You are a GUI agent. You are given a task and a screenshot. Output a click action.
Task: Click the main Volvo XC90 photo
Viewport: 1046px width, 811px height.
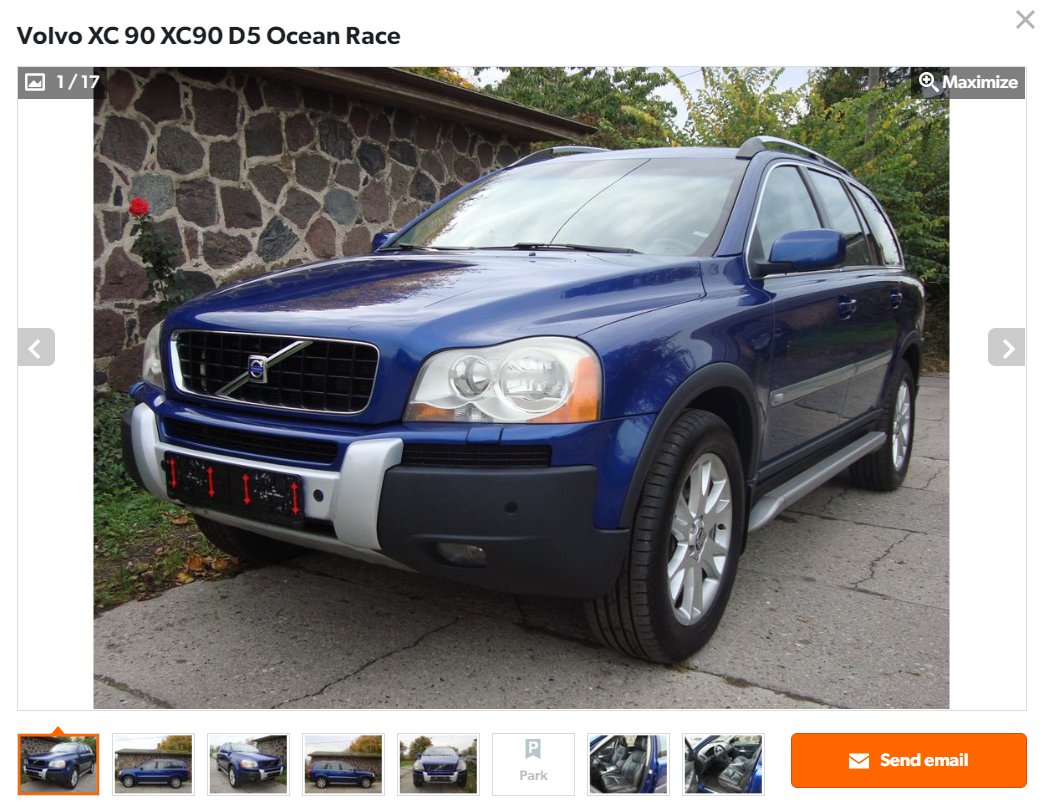pyautogui.click(x=521, y=387)
